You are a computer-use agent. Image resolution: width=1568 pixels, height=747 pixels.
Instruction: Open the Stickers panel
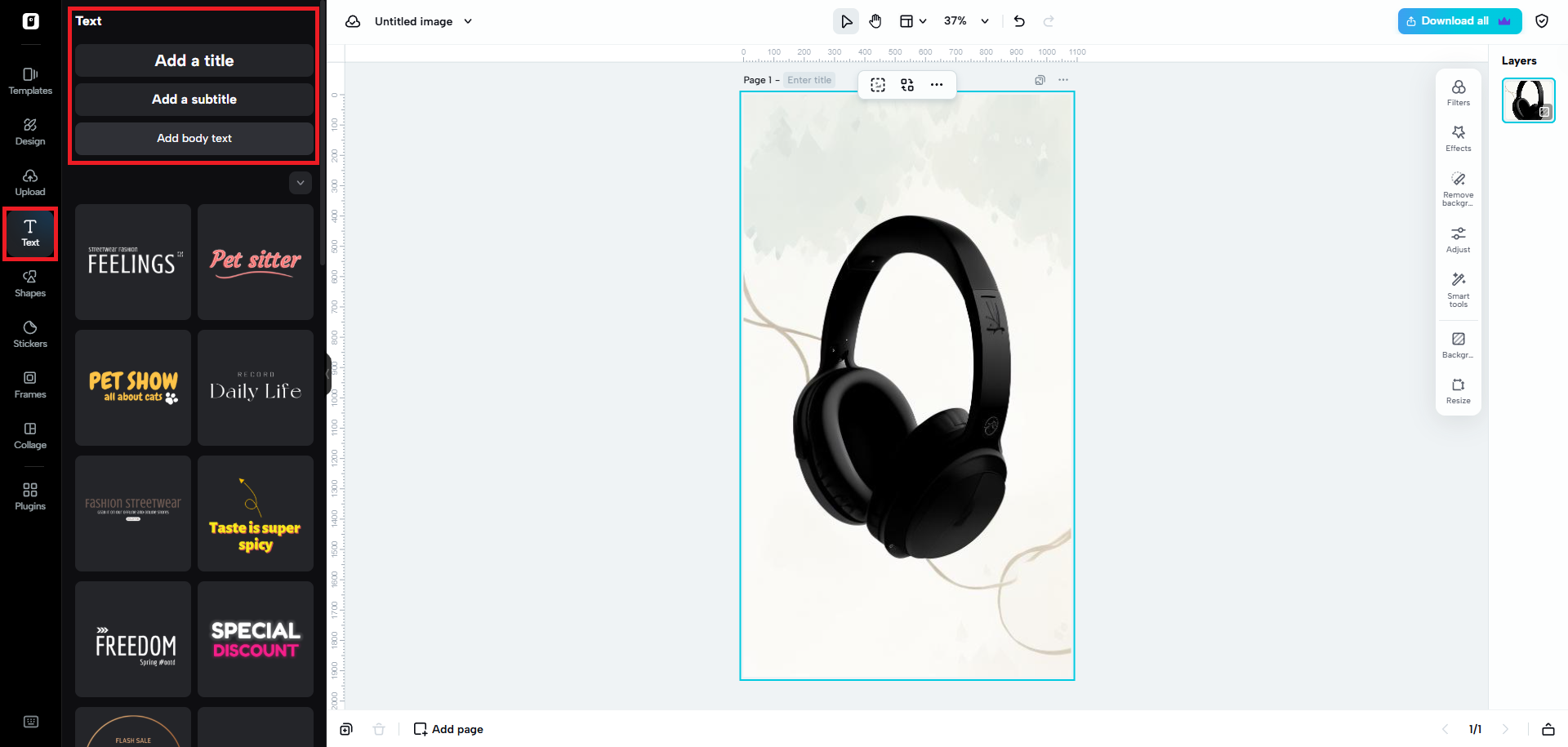coord(29,334)
